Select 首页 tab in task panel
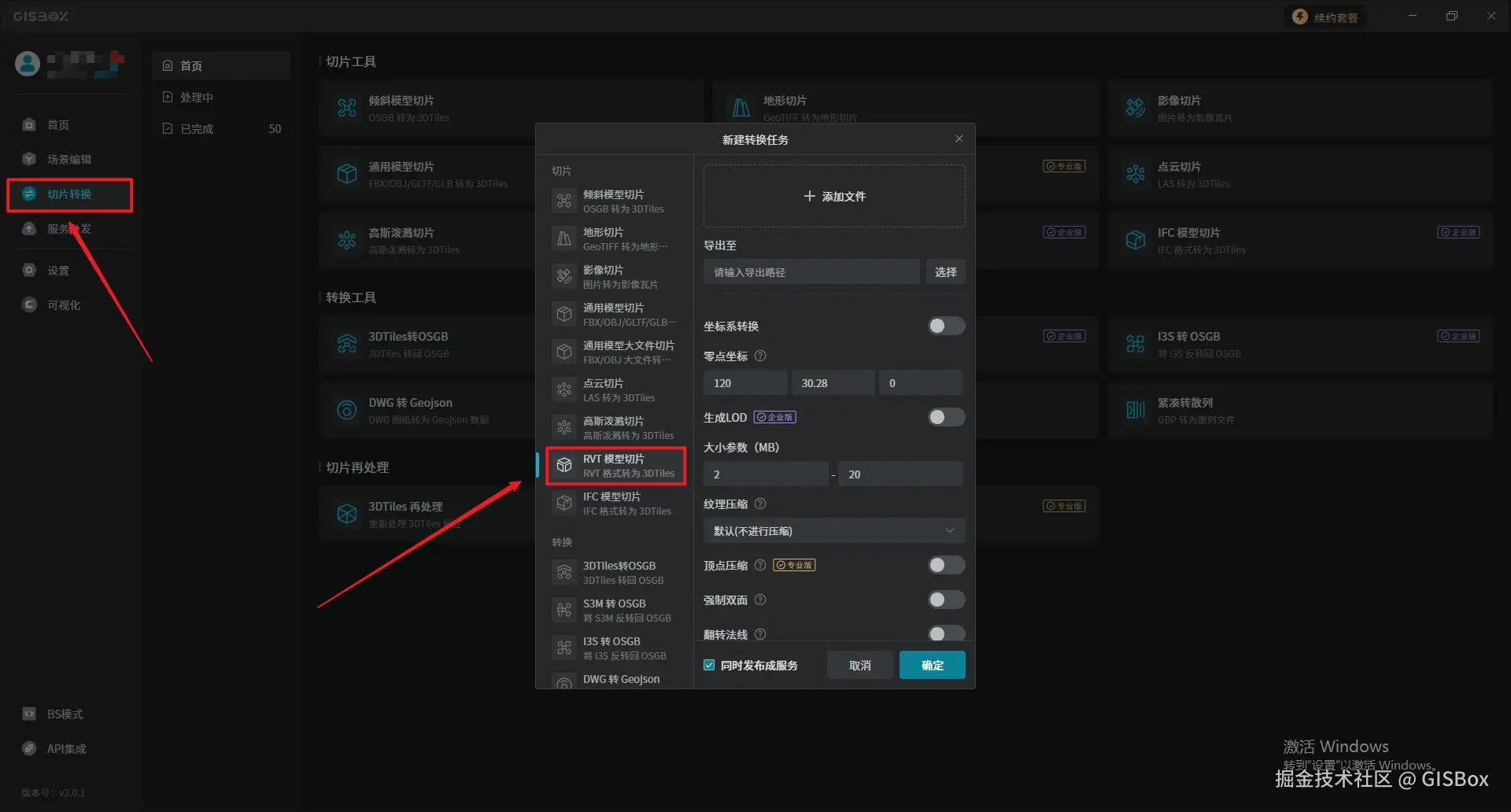Screen dimensions: 1511x812 tap(221, 65)
